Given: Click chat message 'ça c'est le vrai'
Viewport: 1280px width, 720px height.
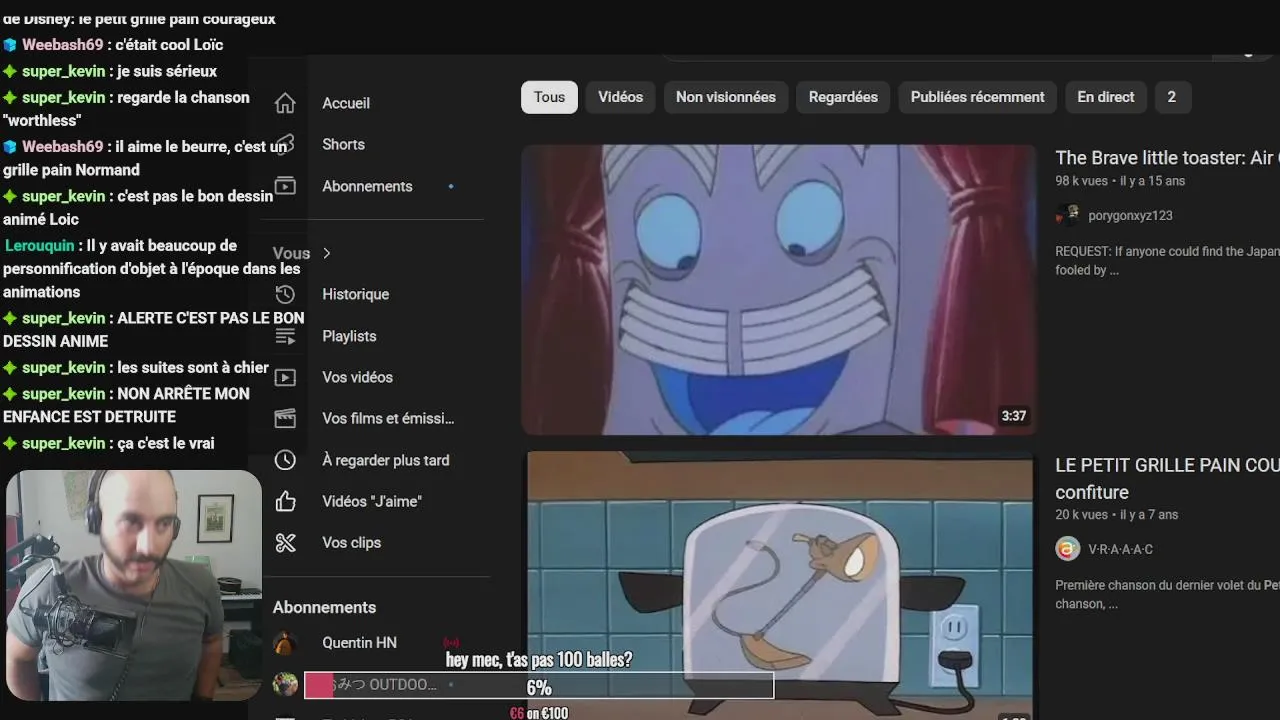Looking at the screenshot, I should tap(166, 443).
